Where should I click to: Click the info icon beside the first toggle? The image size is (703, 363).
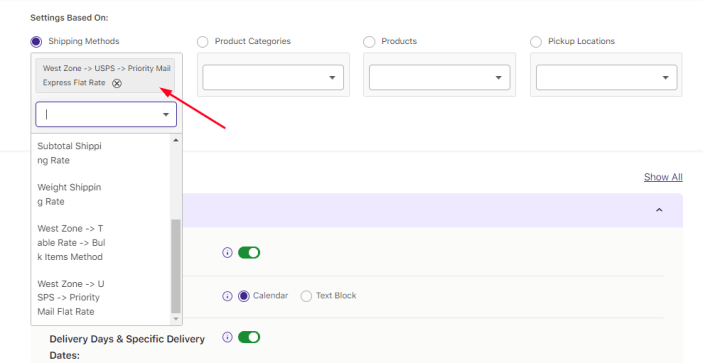[227, 253]
